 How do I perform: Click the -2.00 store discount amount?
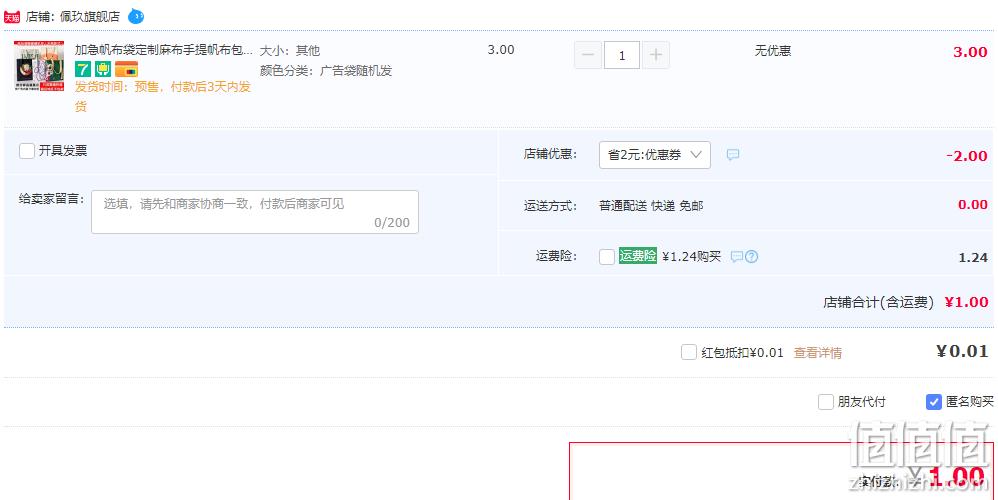(x=966, y=156)
